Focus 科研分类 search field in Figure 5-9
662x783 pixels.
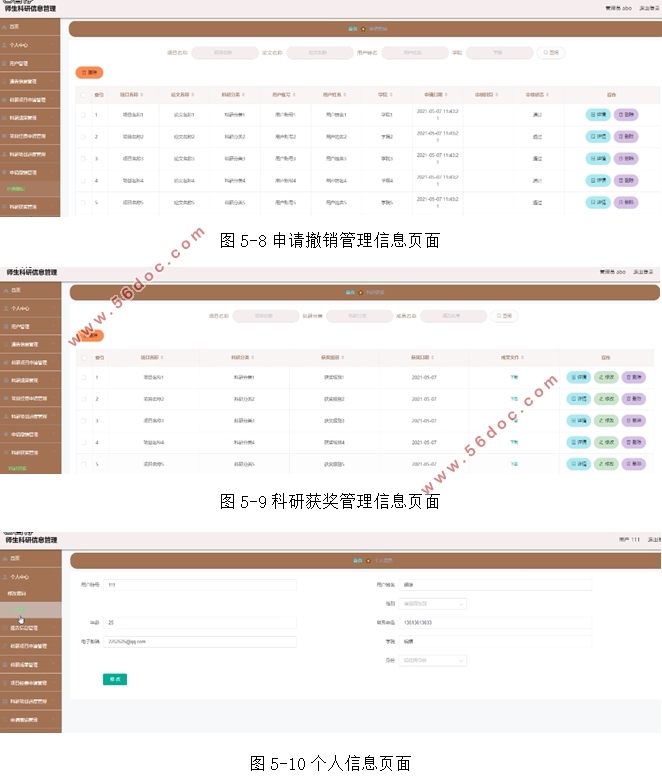[x=359, y=316]
